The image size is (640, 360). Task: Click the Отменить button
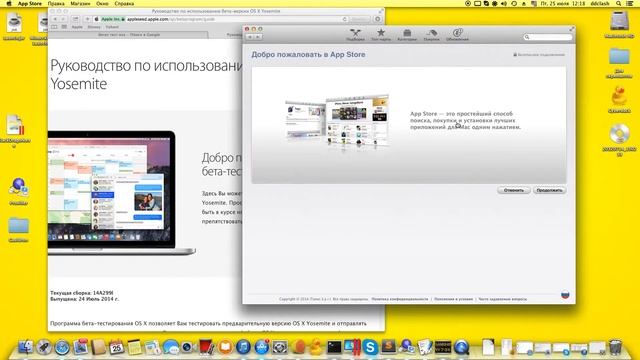[x=513, y=190]
